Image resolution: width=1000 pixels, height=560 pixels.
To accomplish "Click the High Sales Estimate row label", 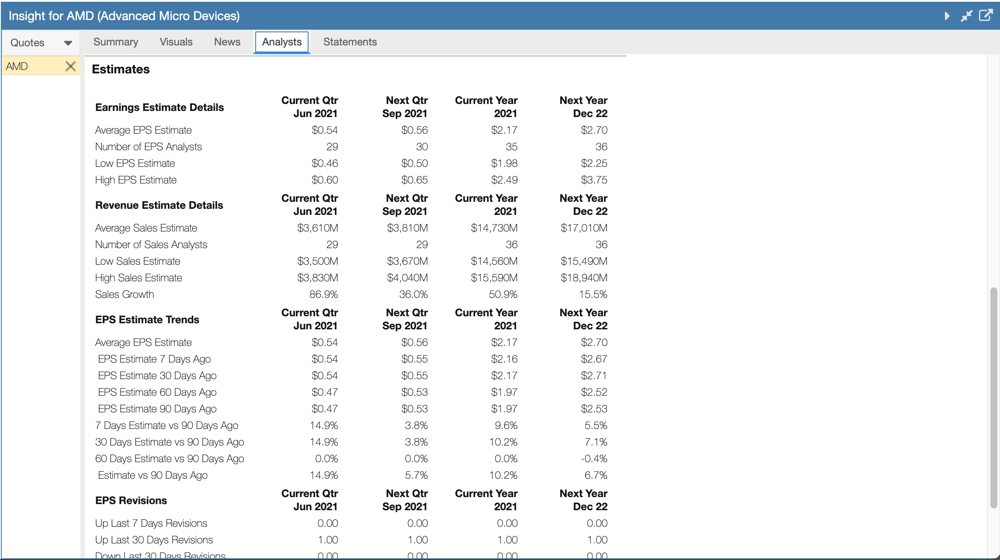I will (138, 277).
